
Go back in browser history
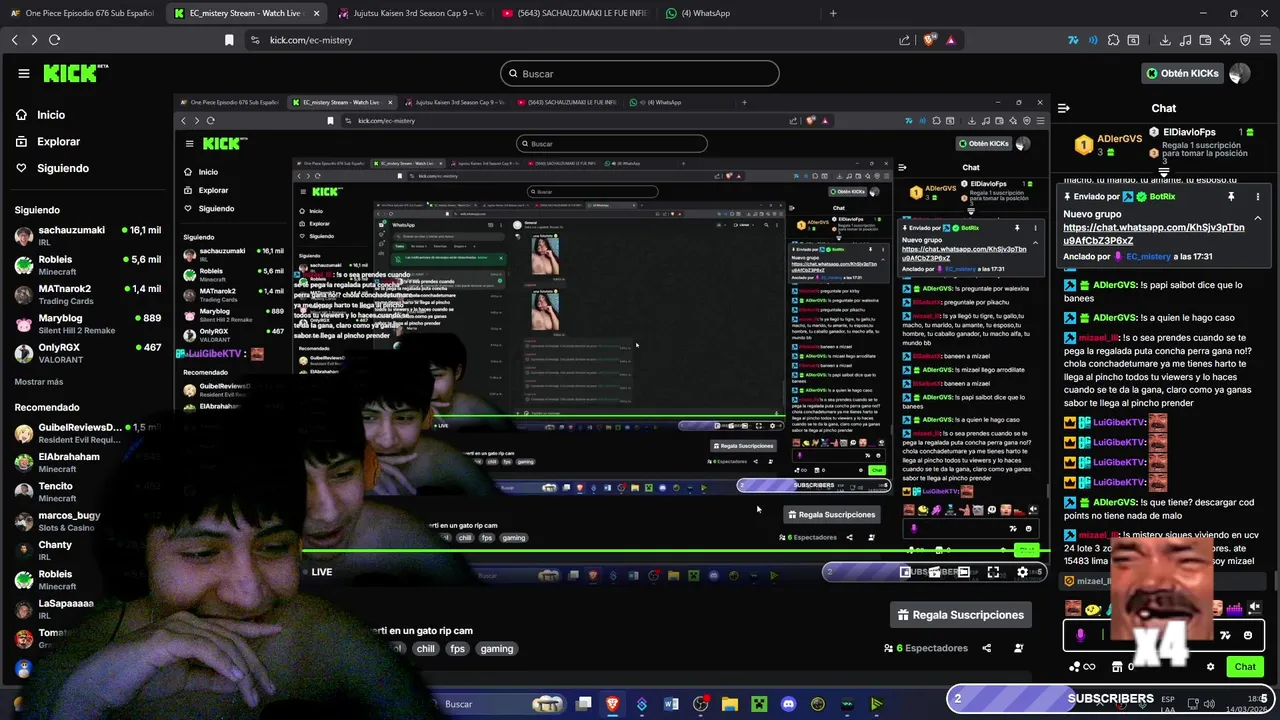pos(14,40)
